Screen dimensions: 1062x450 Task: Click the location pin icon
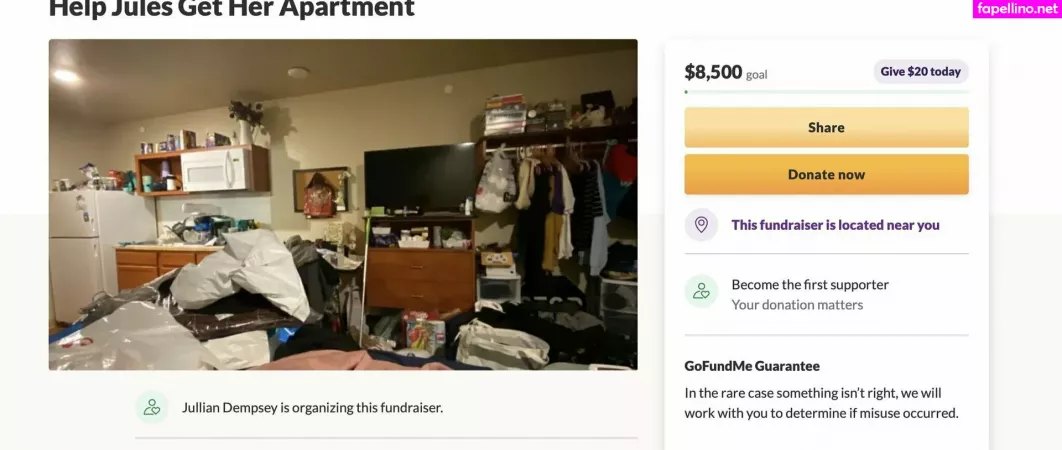click(x=701, y=225)
